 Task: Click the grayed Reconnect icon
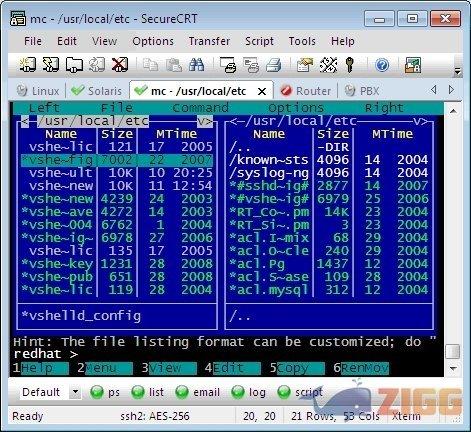97,64
